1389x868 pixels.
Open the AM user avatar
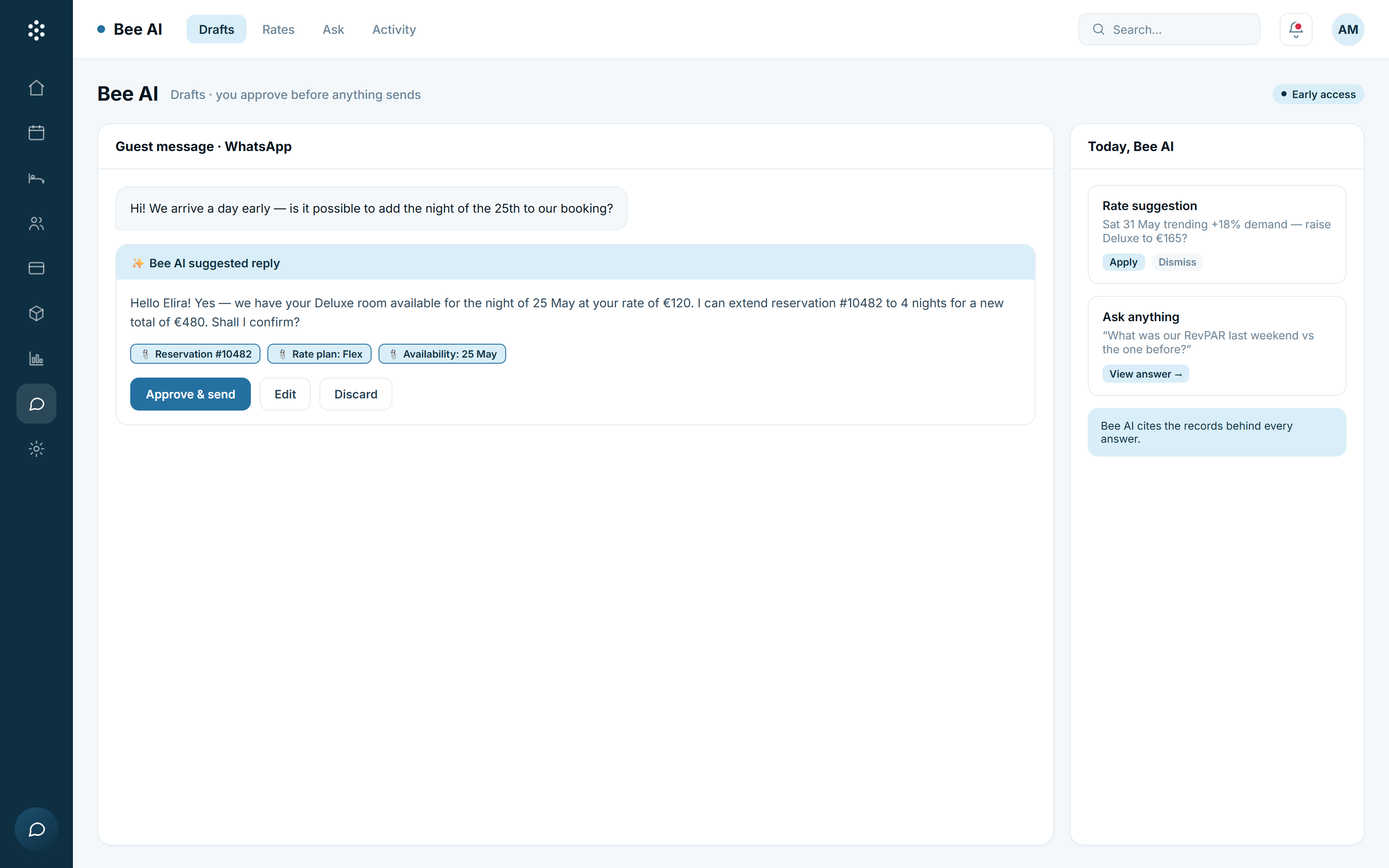[1348, 29]
